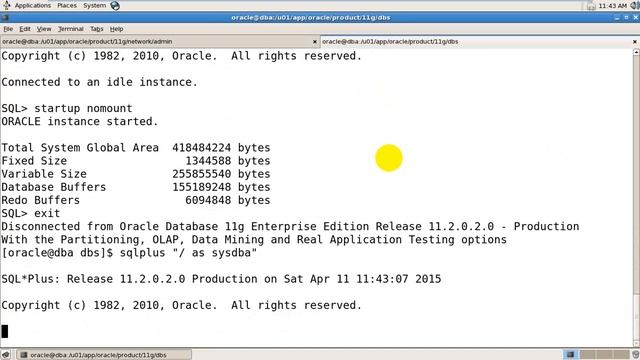Click the terminal cursor block

4,331
